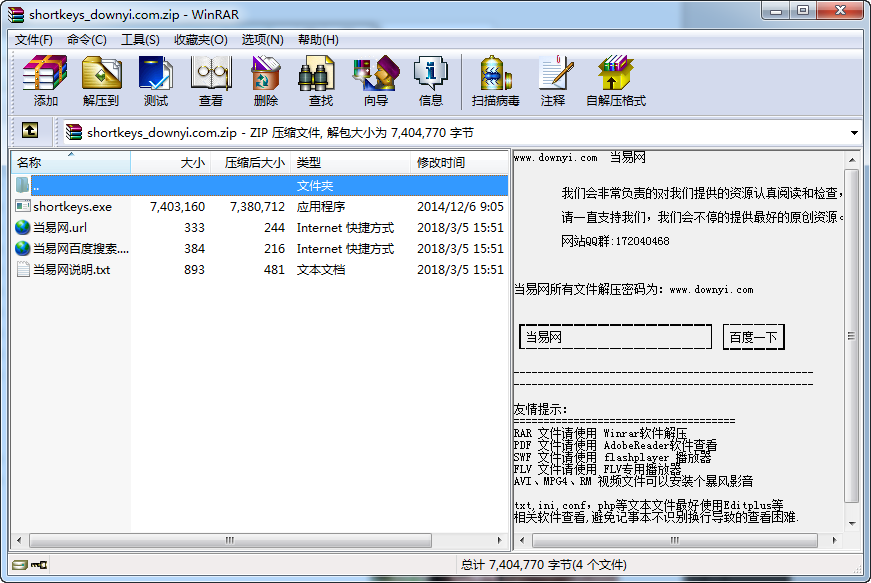Open the 当易网.url shortcut

point(62,227)
